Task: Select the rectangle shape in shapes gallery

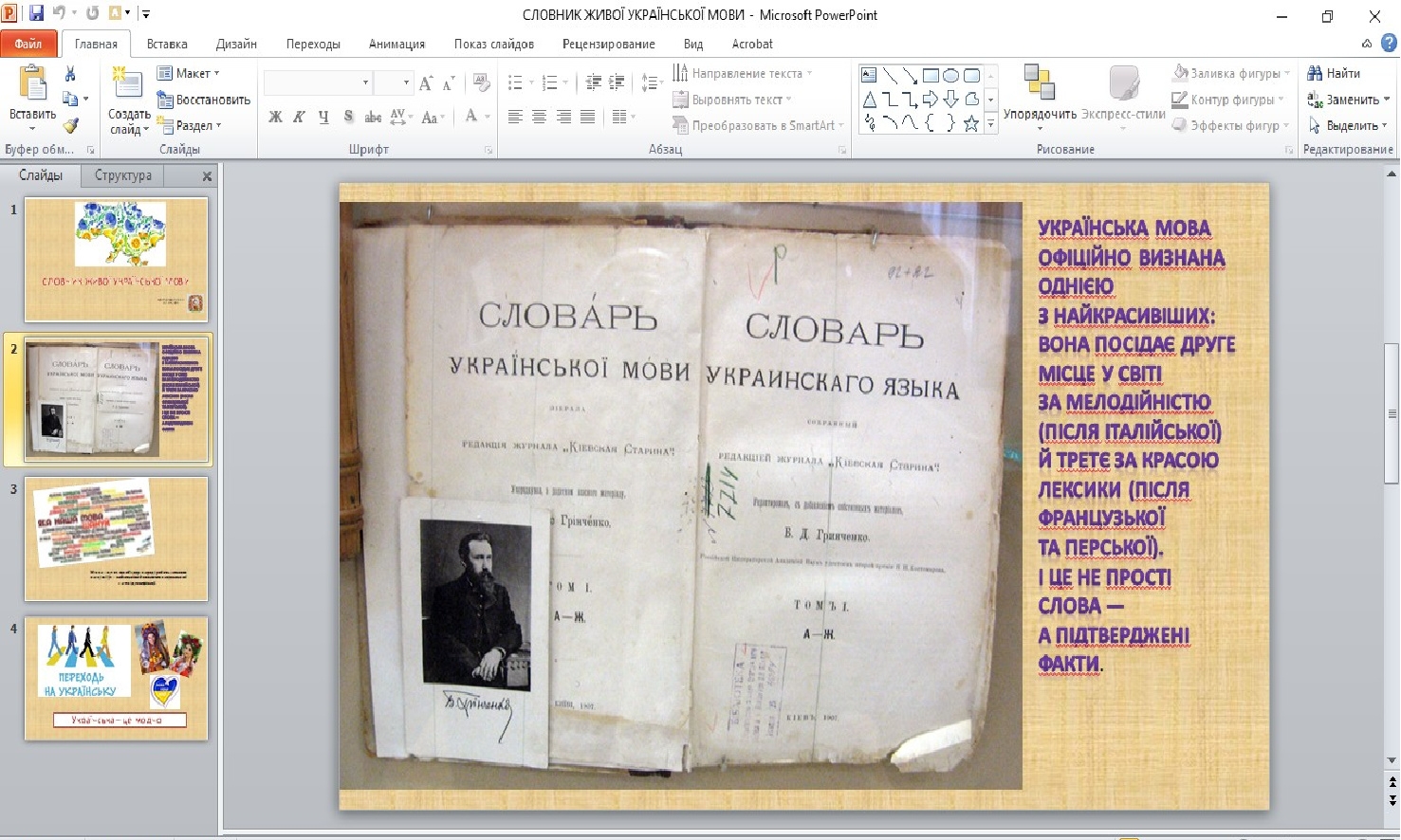Action: point(931,75)
